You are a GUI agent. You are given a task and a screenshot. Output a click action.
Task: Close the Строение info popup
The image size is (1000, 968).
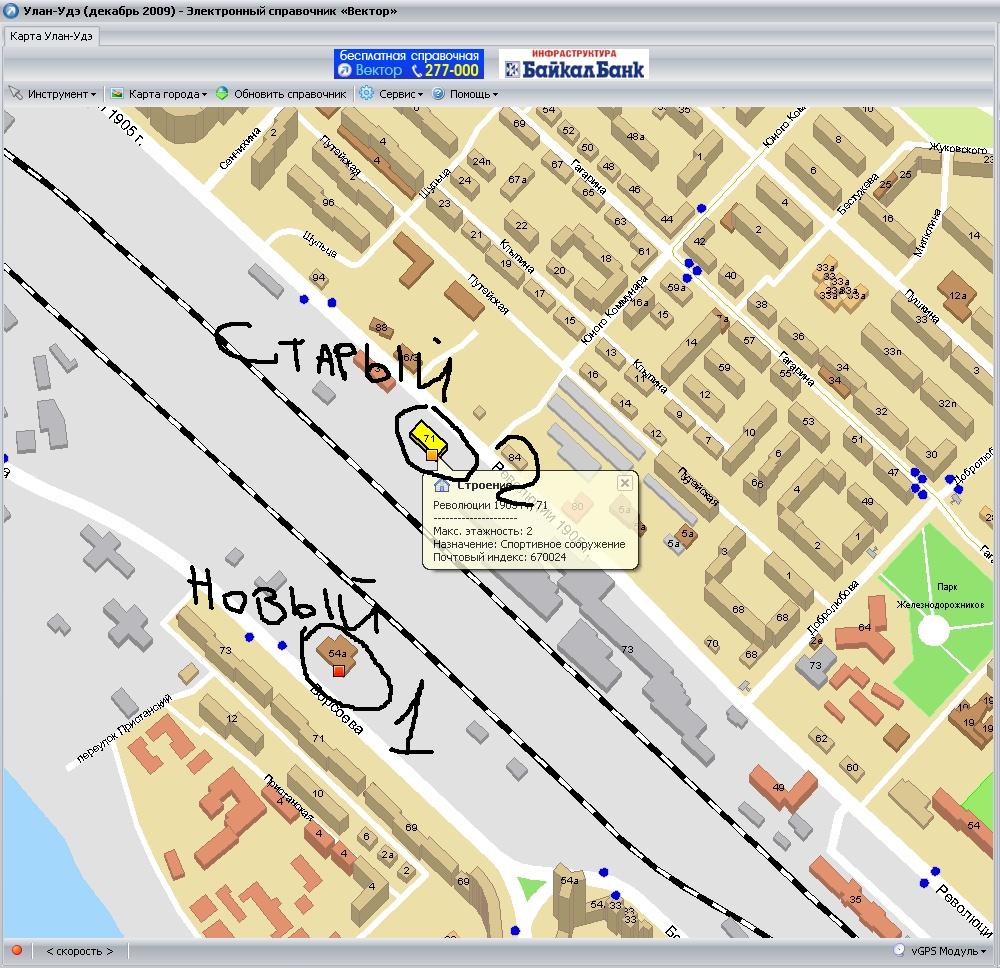[624, 483]
